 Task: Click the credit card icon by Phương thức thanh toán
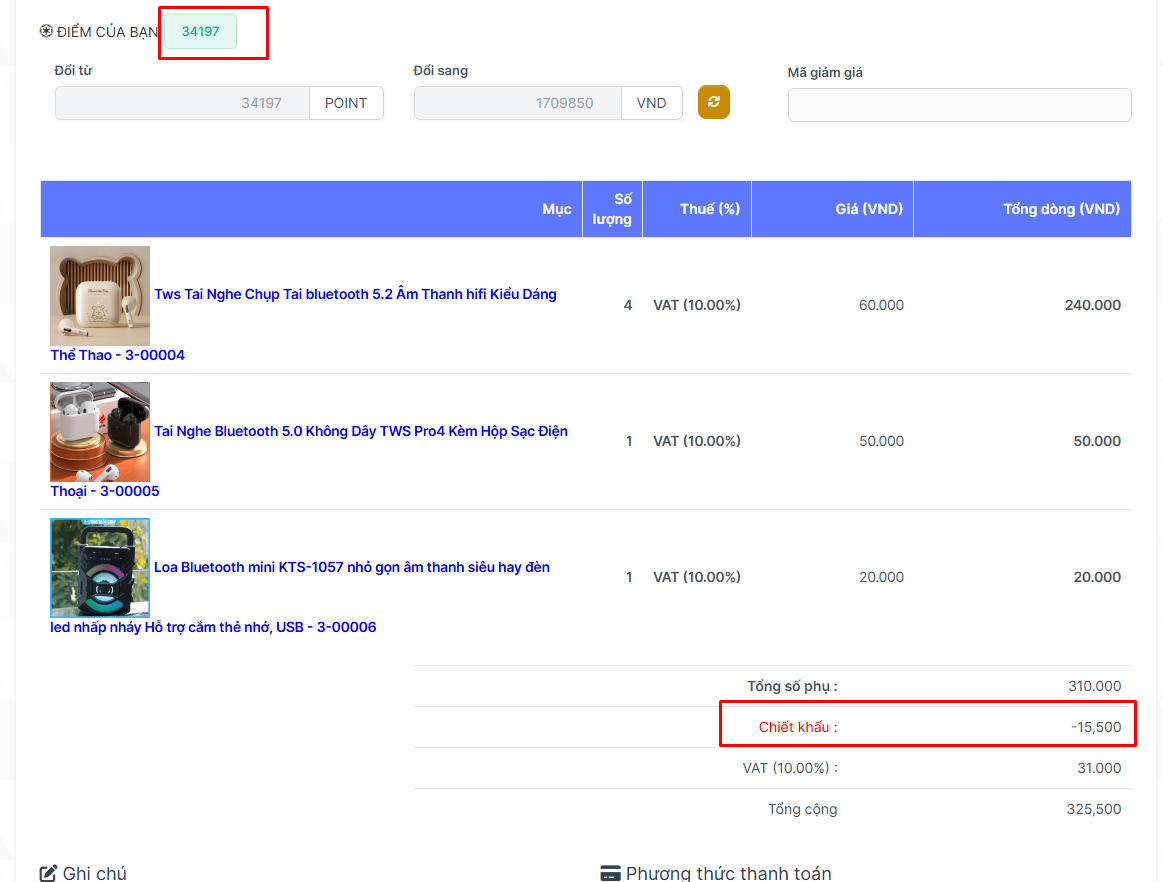click(610, 873)
